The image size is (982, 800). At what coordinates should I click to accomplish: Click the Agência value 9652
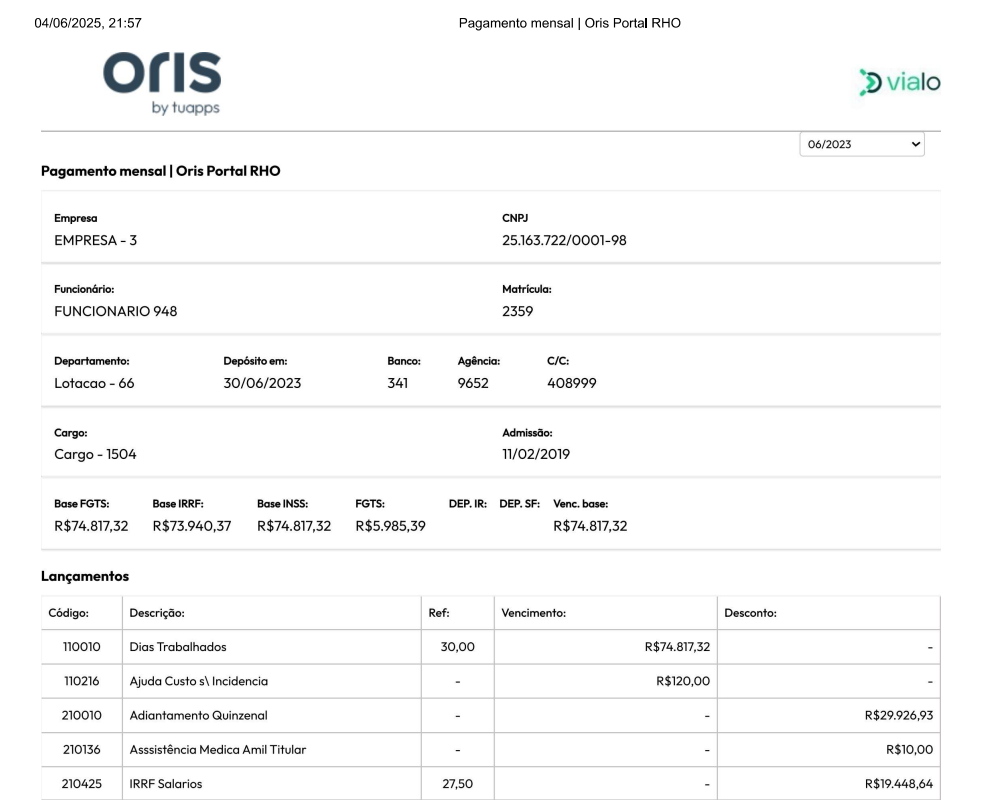pyautogui.click(x=473, y=383)
